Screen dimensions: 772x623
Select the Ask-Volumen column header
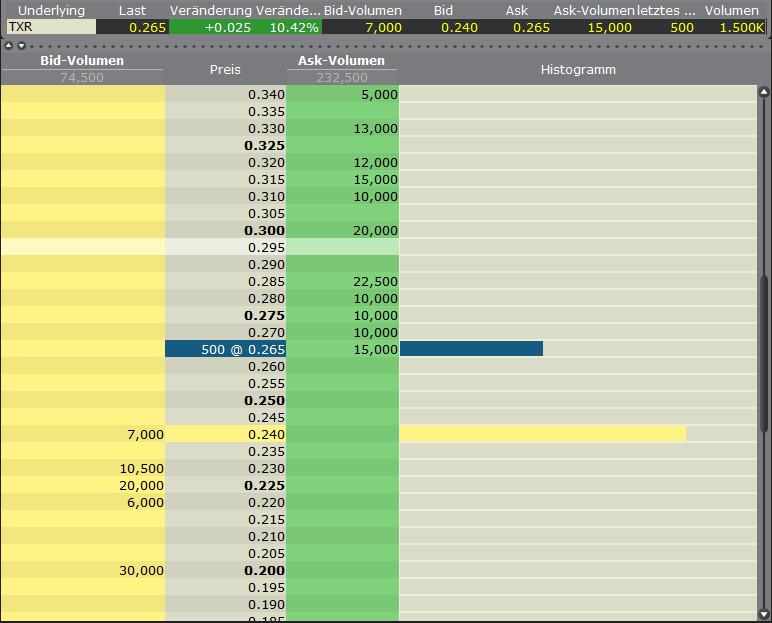tap(342, 61)
